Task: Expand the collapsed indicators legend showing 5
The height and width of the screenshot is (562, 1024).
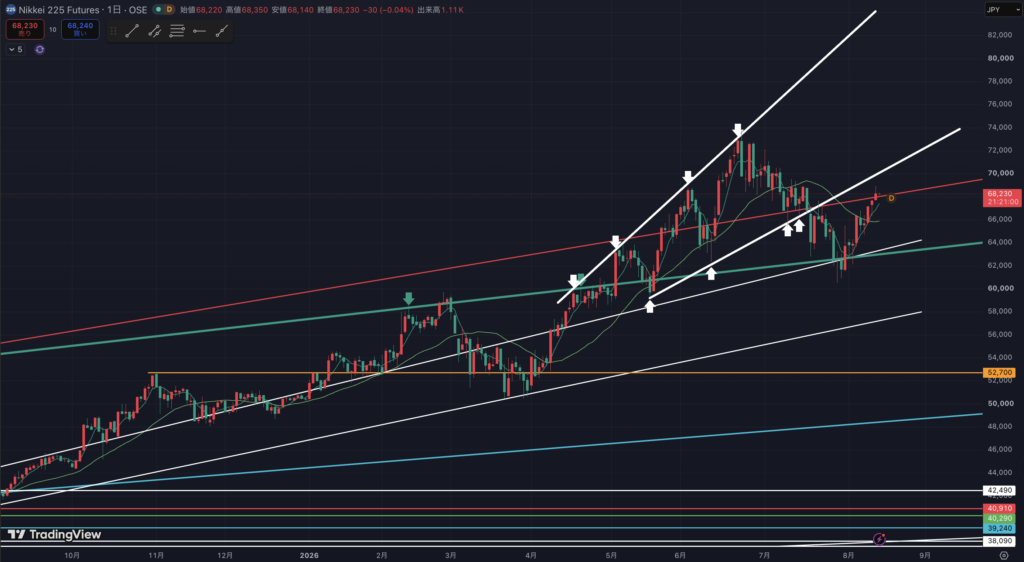Action: [15, 50]
